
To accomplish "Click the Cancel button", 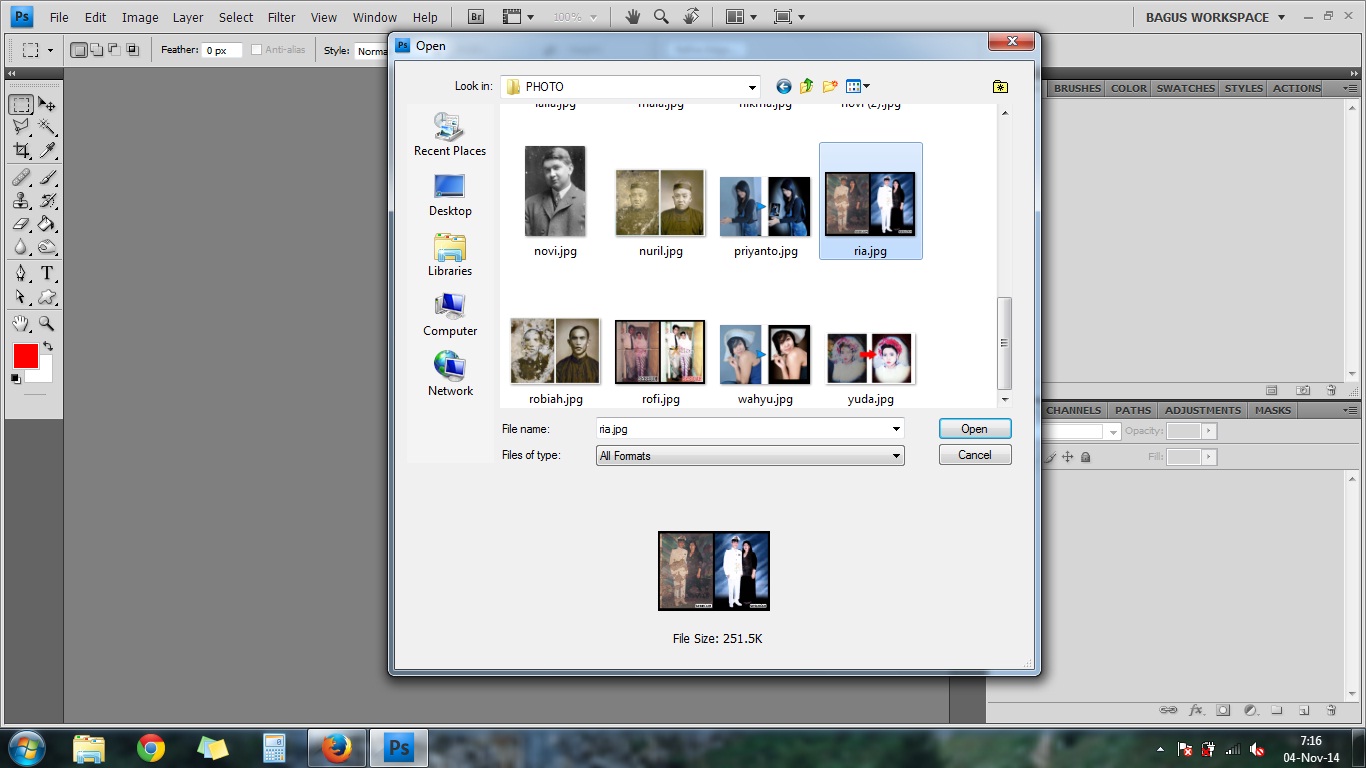I will [x=975, y=455].
